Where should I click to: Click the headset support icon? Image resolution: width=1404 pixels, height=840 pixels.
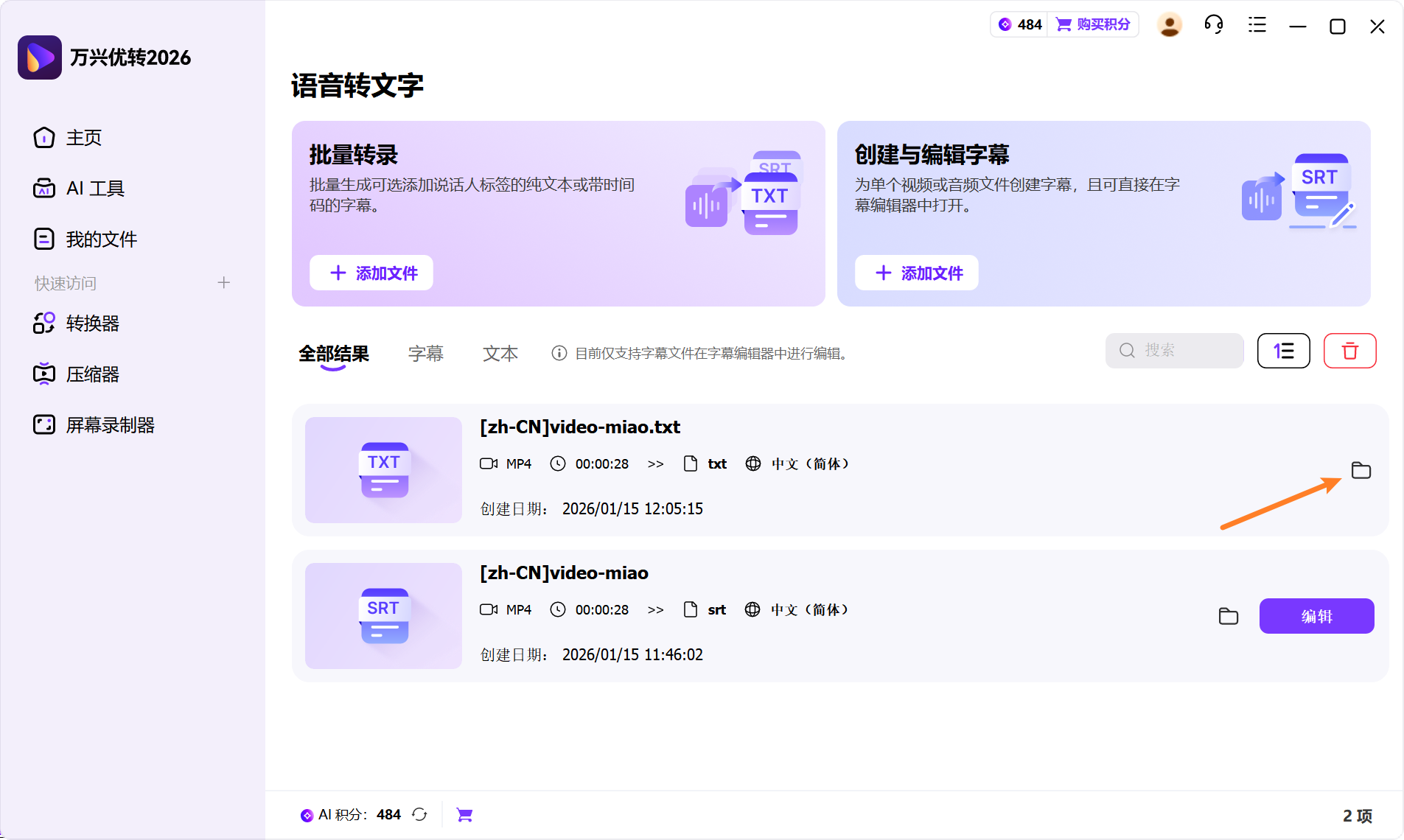click(x=1213, y=24)
